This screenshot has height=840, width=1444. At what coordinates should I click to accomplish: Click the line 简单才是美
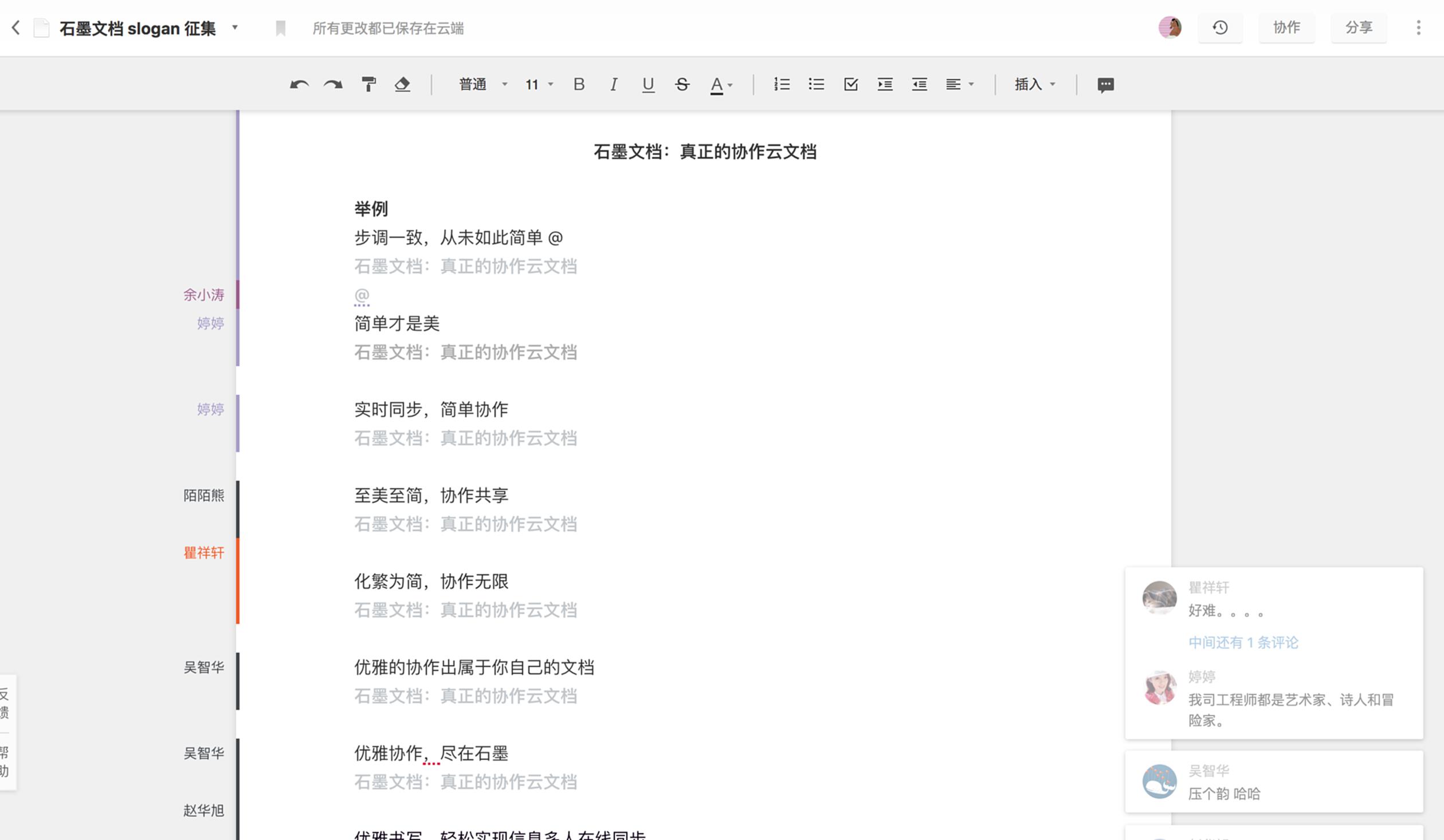pos(397,323)
